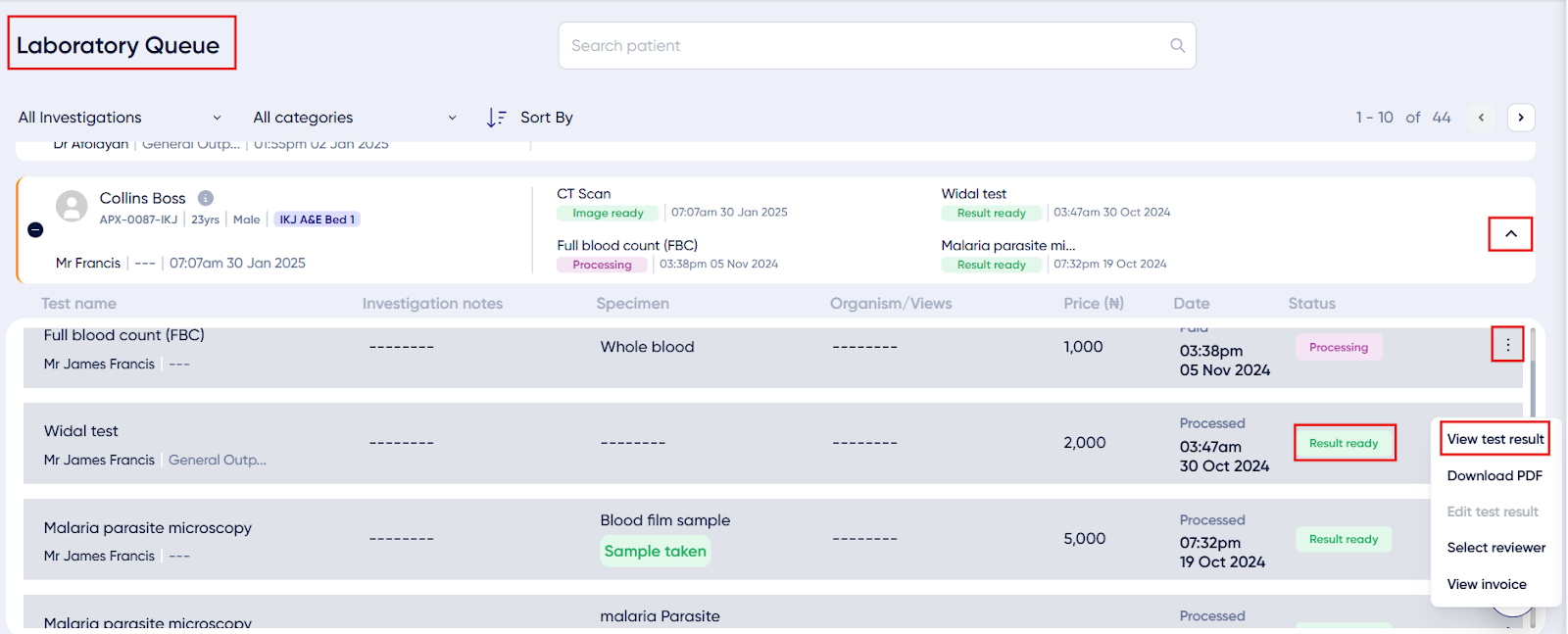The height and width of the screenshot is (634, 1568).
Task: Click the 2,000 price cell
Action: [1085, 443]
